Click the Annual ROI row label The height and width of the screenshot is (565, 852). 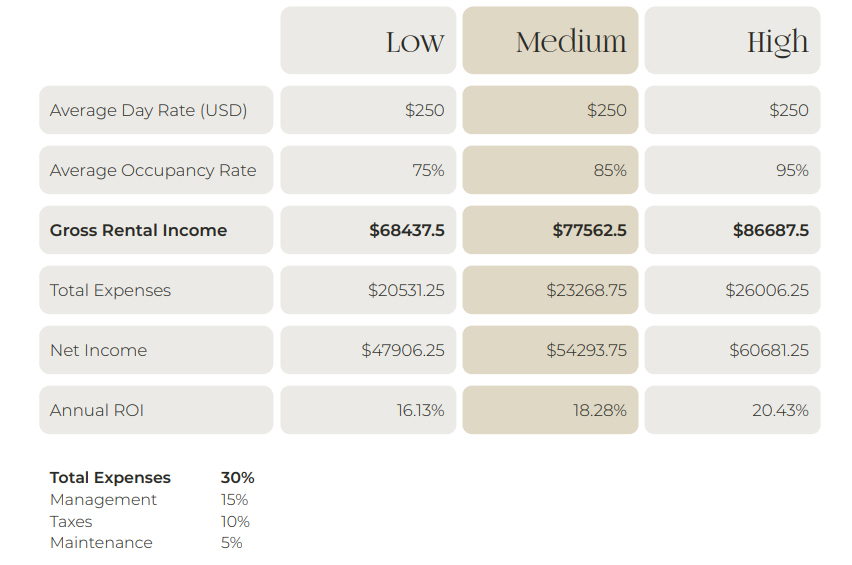point(156,410)
